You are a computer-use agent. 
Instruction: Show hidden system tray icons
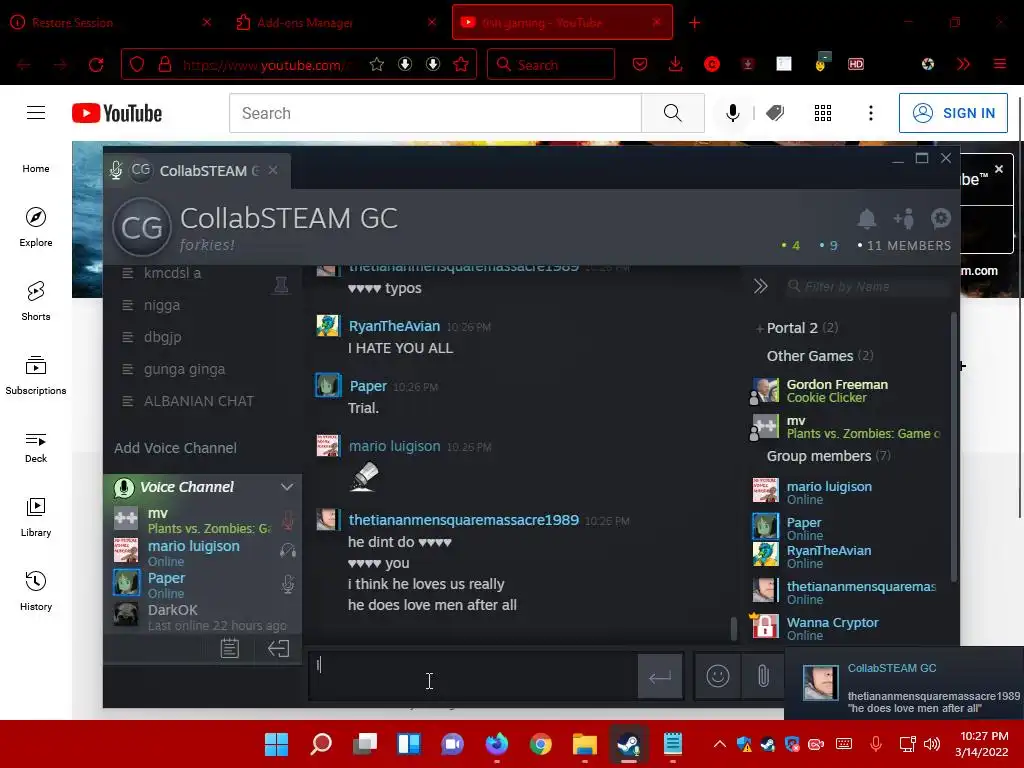[x=720, y=744]
